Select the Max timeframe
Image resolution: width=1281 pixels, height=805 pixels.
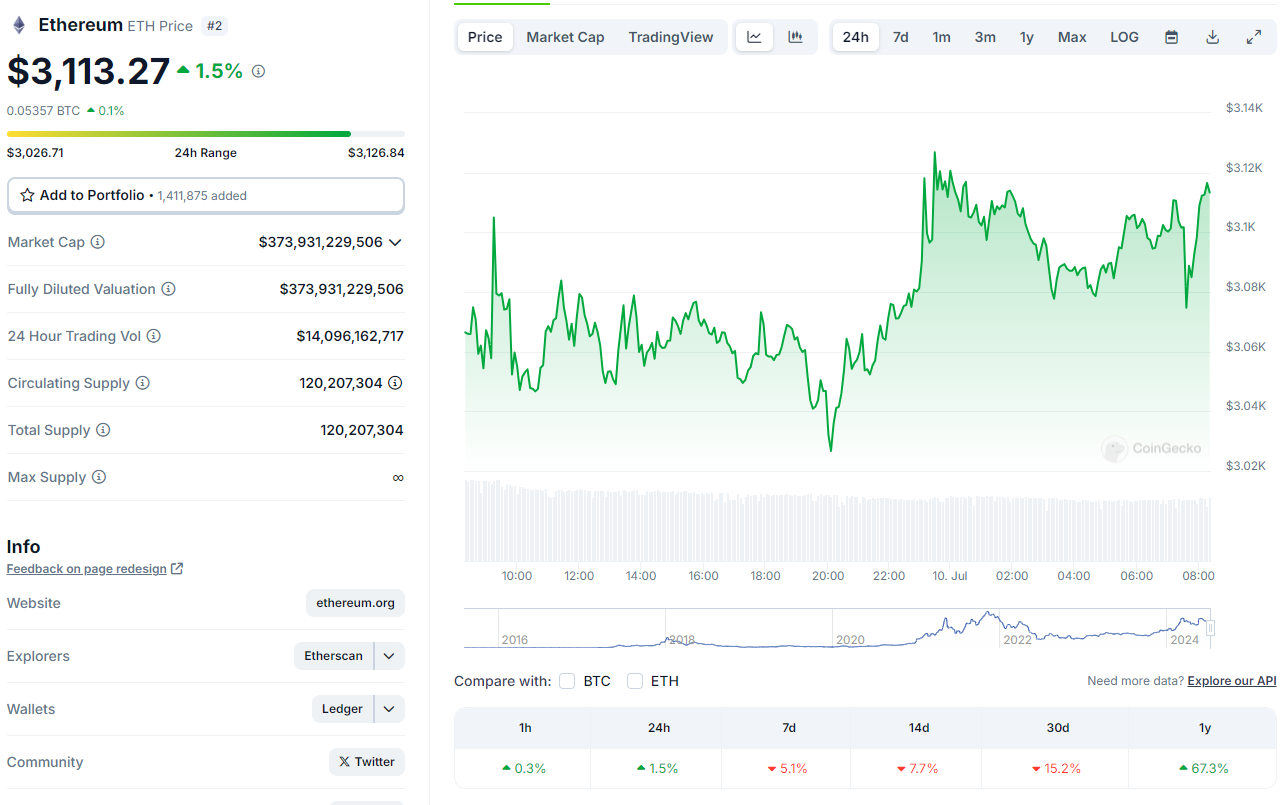pyautogui.click(x=1072, y=37)
